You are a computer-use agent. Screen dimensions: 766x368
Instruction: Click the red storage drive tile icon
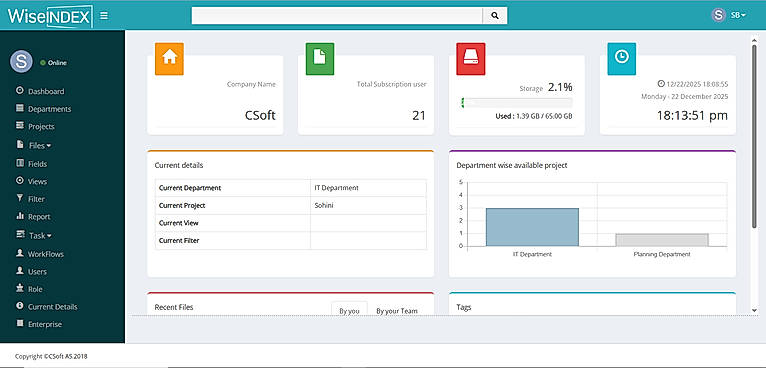click(x=470, y=59)
